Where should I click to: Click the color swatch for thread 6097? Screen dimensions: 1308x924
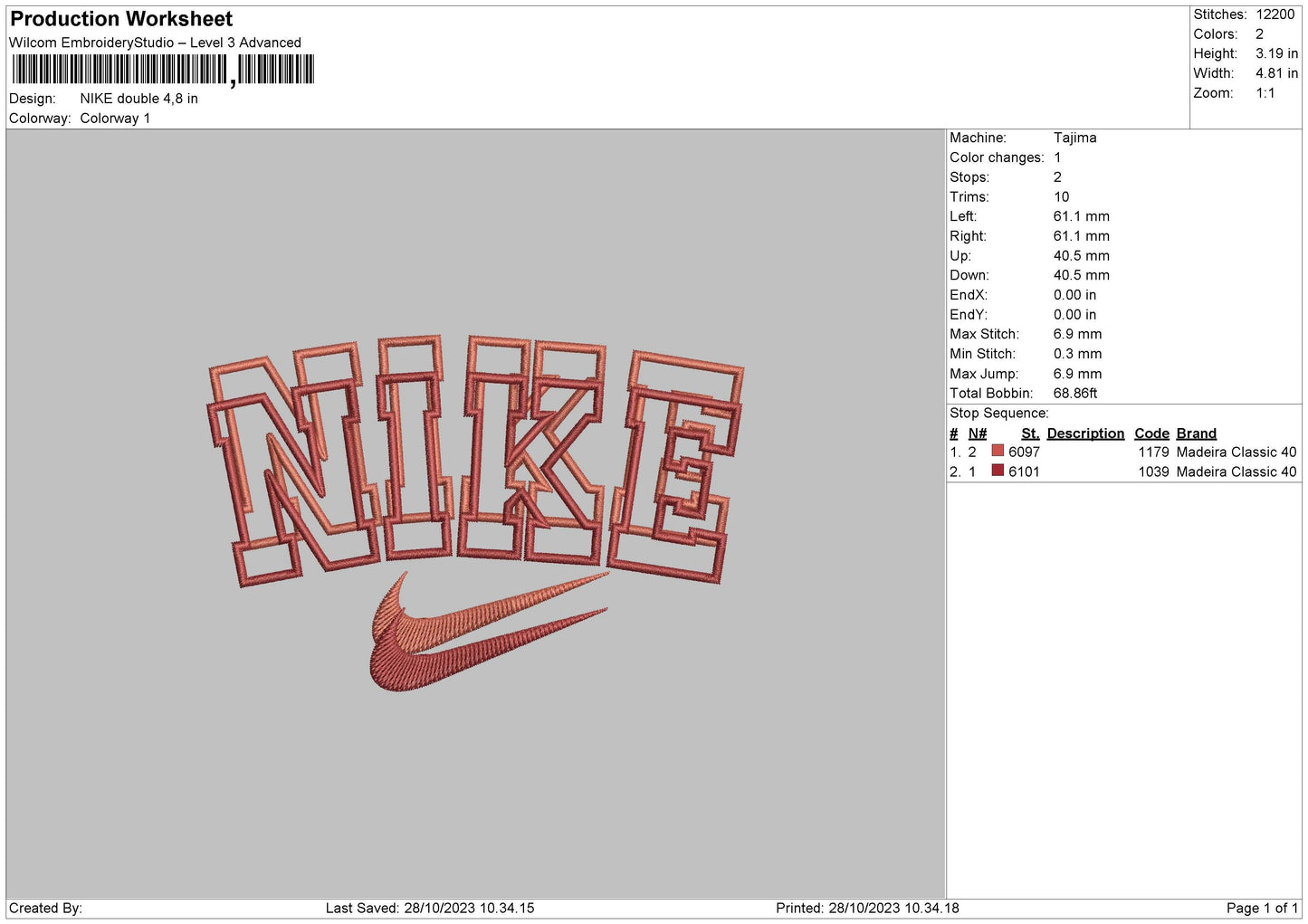[998, 451]
